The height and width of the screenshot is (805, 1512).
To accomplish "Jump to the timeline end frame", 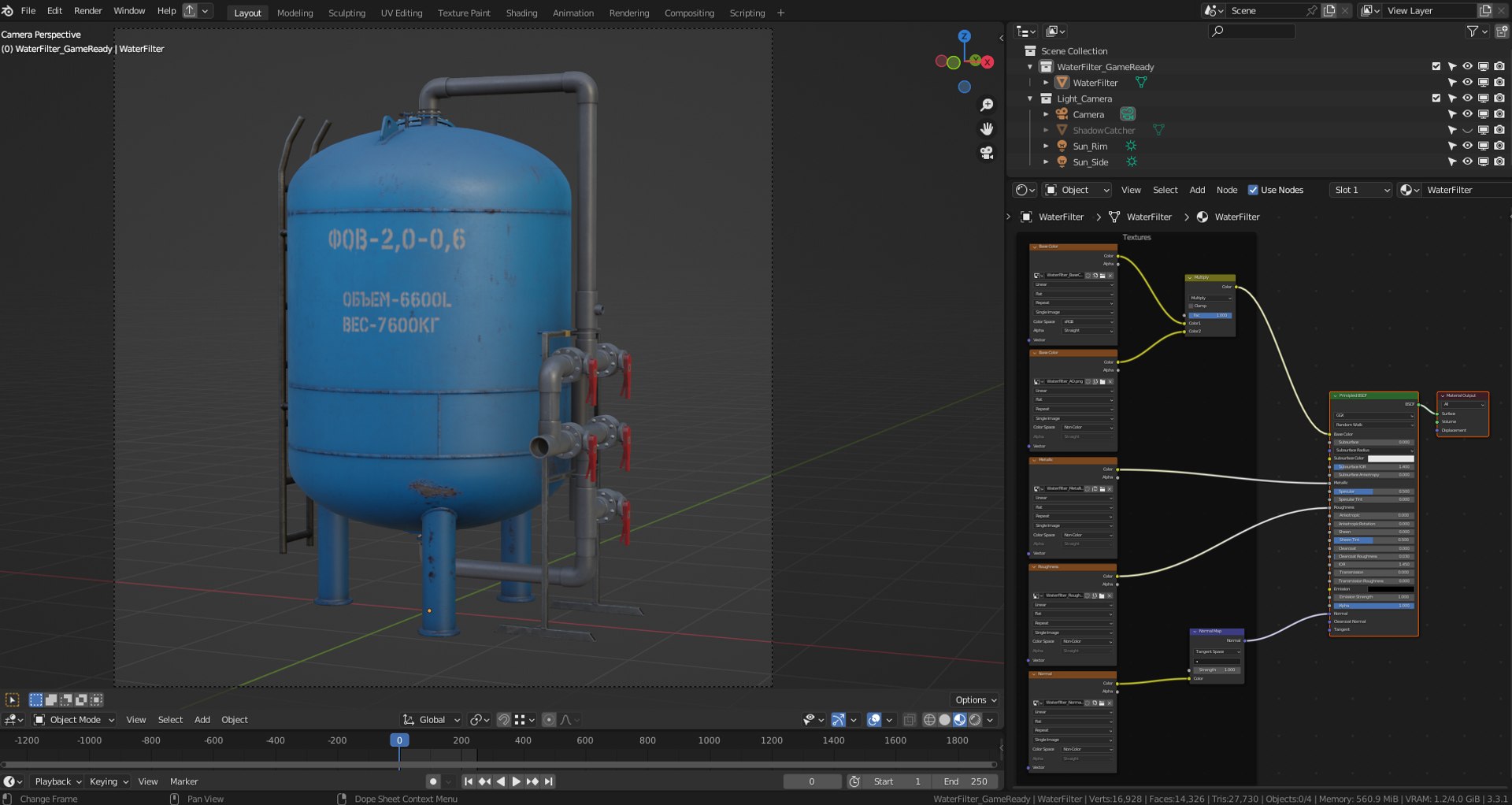I will point(549,781).
